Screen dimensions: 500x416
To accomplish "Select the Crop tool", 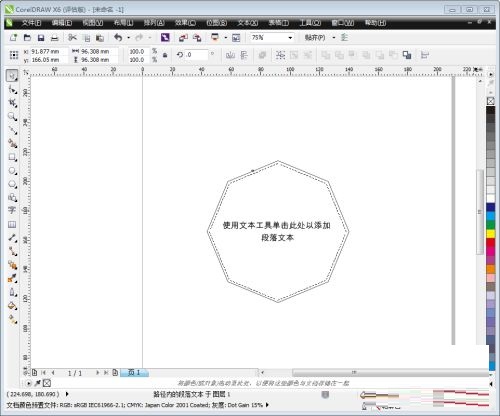I will (12, 103).
